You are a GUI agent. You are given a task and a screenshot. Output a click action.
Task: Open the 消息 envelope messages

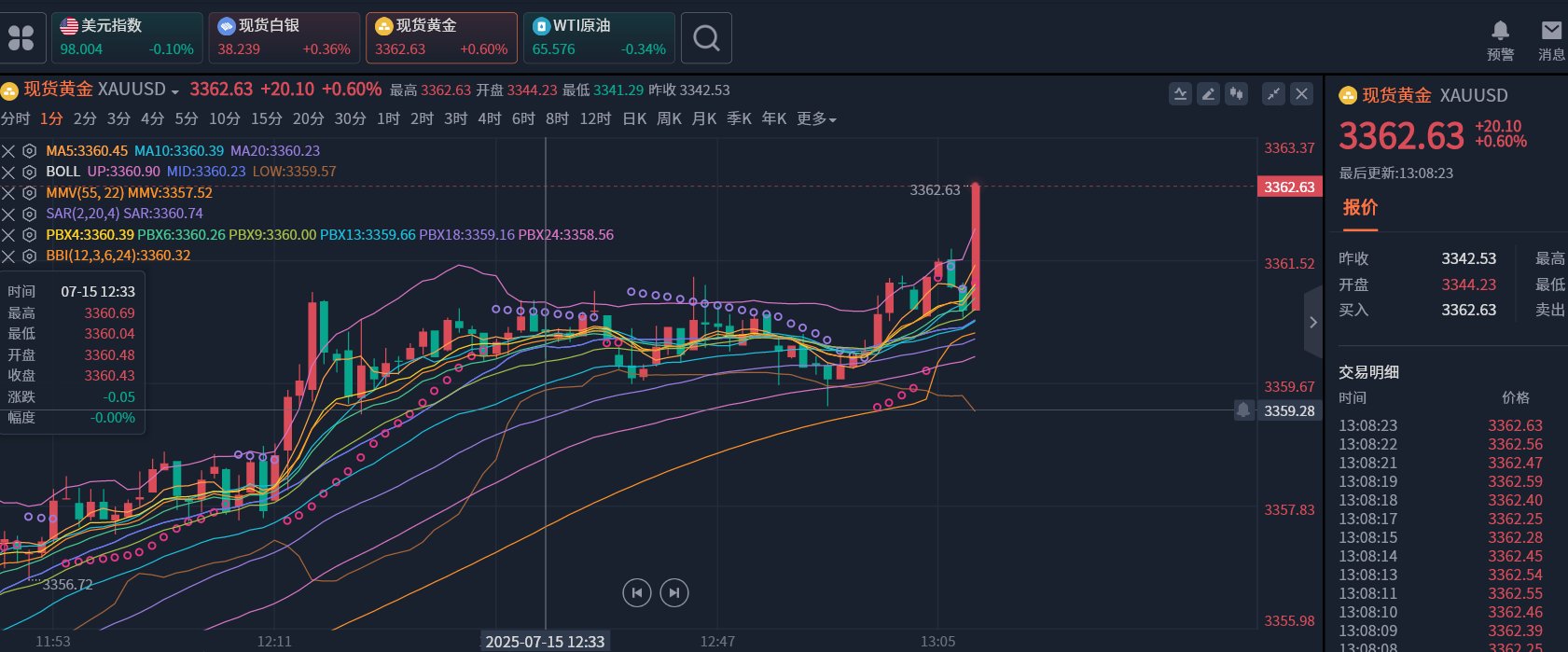click(x=1550, y=41)
